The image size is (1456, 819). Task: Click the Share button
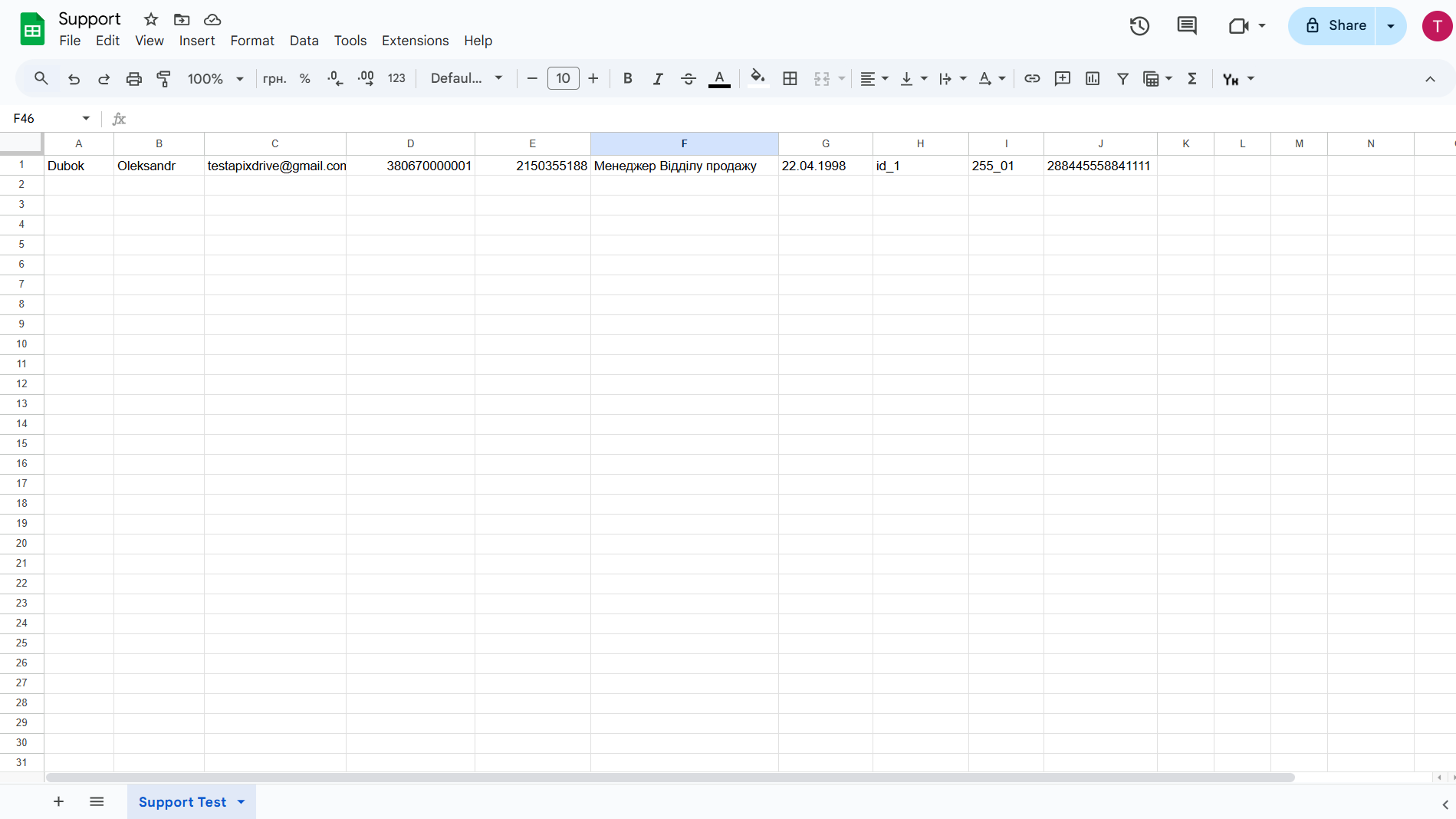coord(1336,26)
